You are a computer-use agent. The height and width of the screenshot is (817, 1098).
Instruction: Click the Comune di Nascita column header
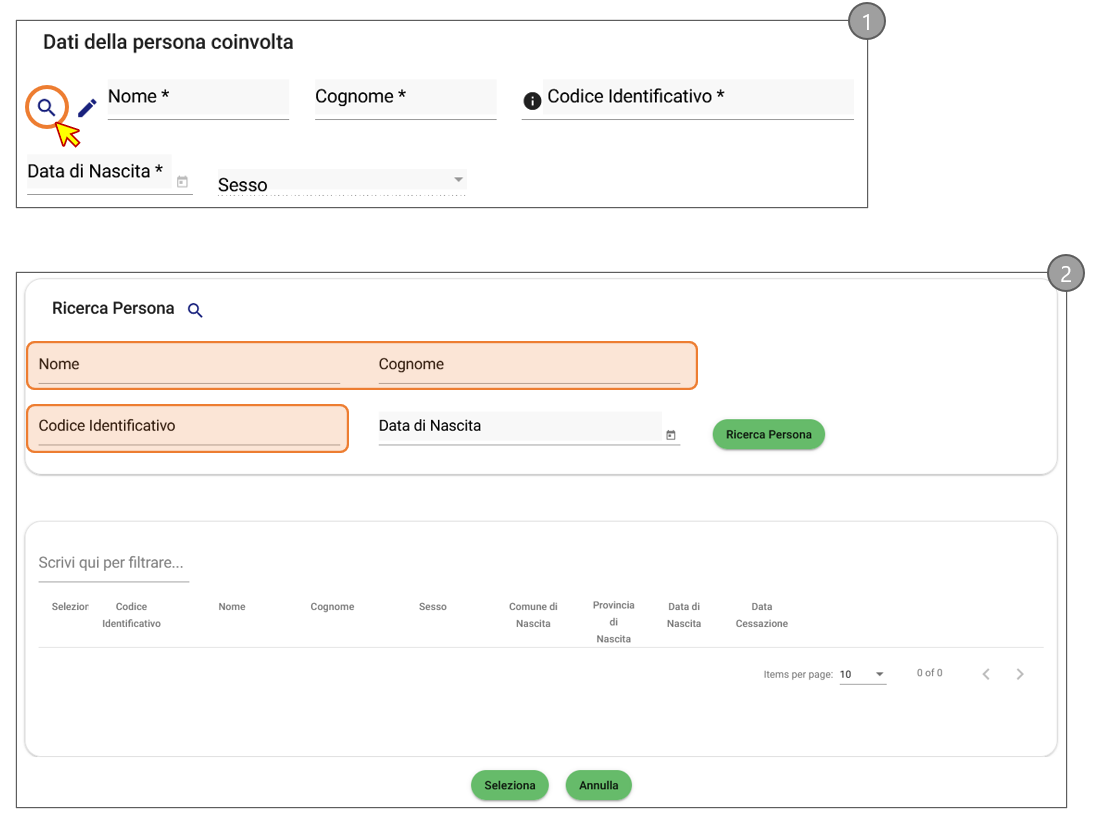(x=533, y=615)
